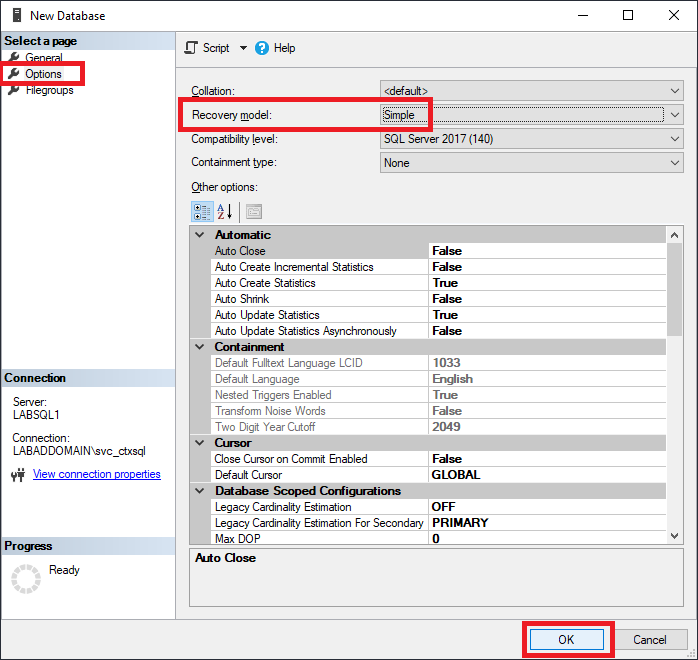Select the General page
Screen dimensions: 698x660
[x=43, y=58]
